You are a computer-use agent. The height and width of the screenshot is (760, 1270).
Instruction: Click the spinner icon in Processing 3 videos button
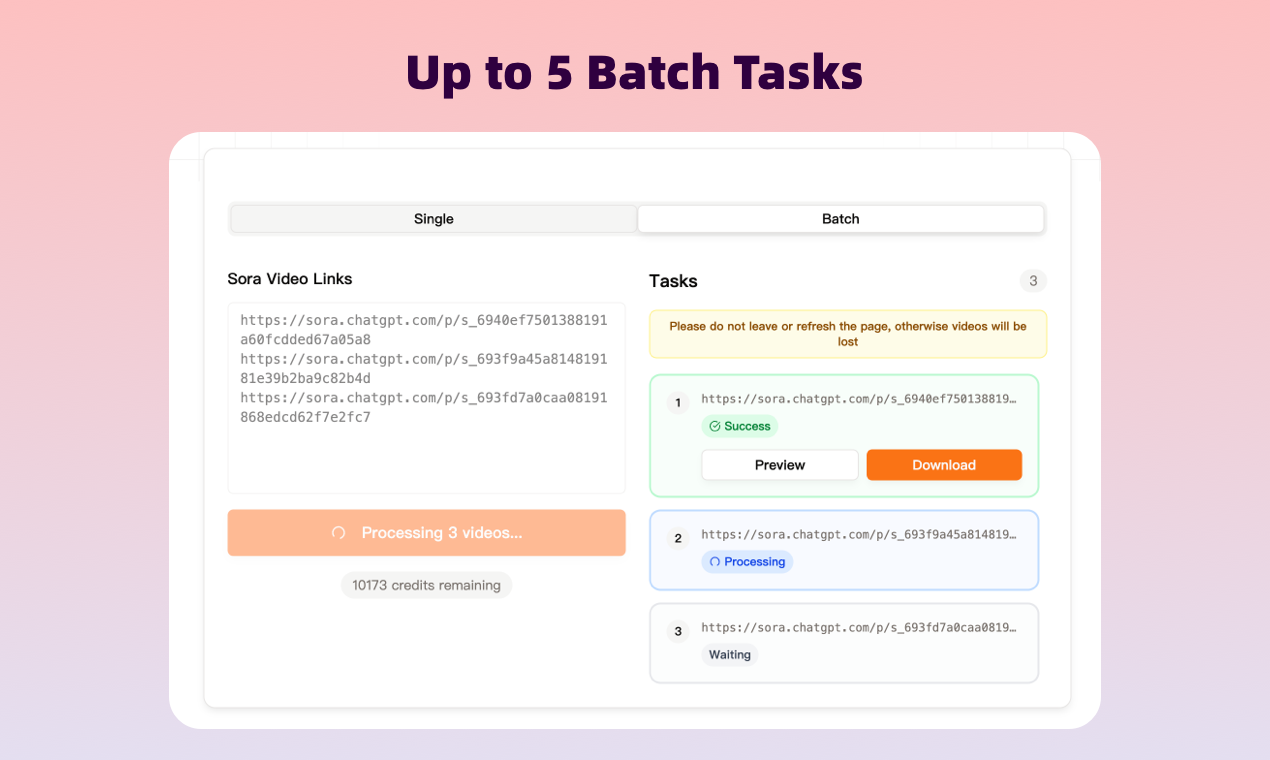point(339,533)
